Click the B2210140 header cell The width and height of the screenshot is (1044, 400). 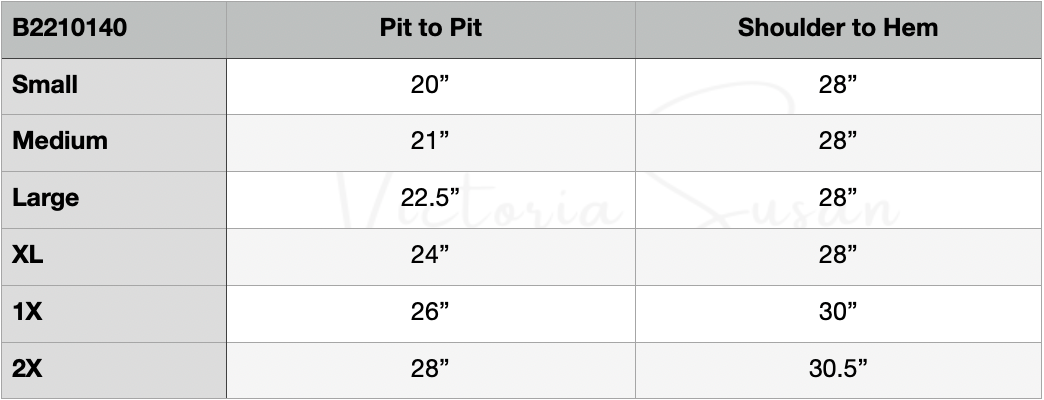[58, 27]
